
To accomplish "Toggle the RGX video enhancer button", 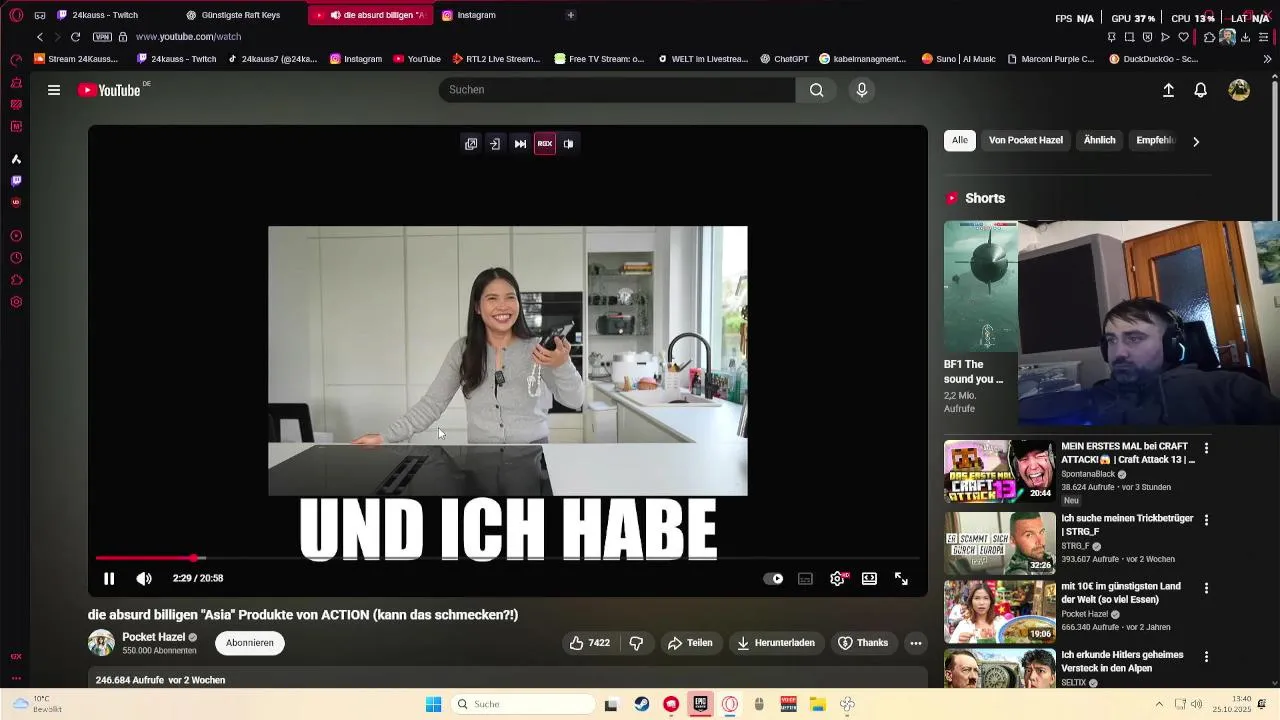I will [545, 144].
